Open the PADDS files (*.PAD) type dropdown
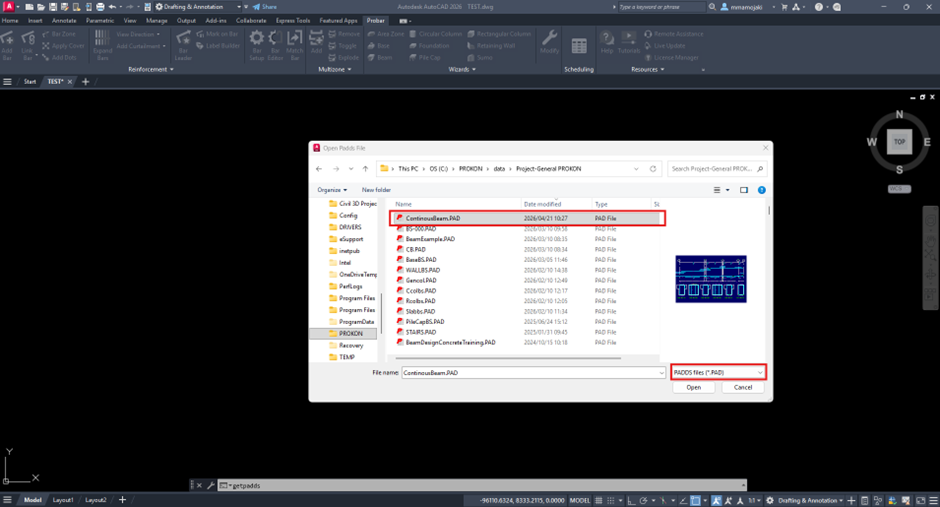This screenshot has width=940, height=507. click(718, 373)
